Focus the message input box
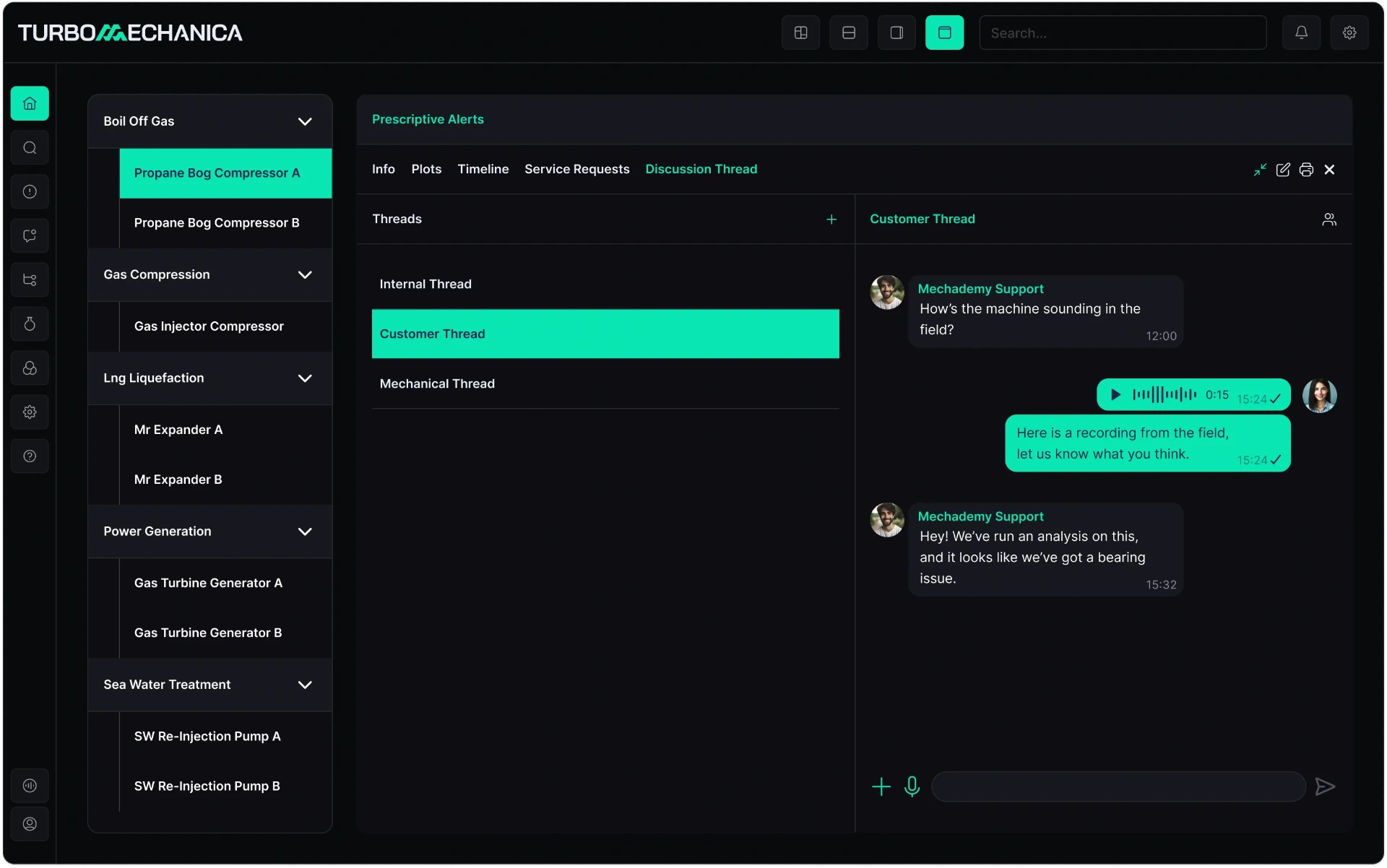 pyautogui.click(x=1118, y=786)
